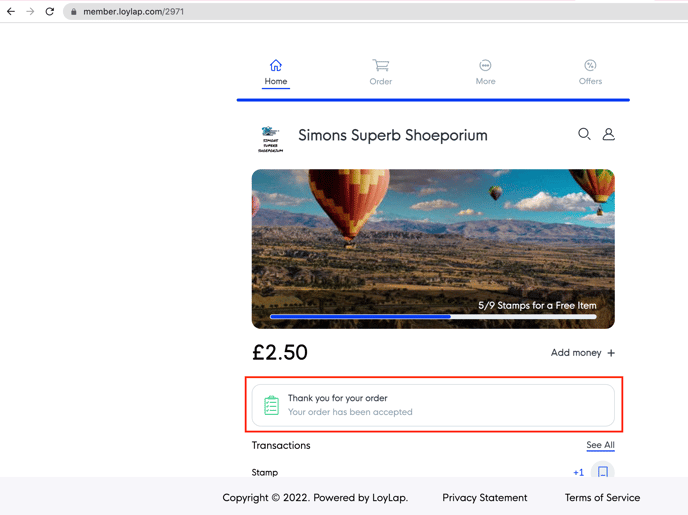The width and height of the screenshot is (688, 515).
Task: Open the More options icon
Action: (x=485, y=65)
